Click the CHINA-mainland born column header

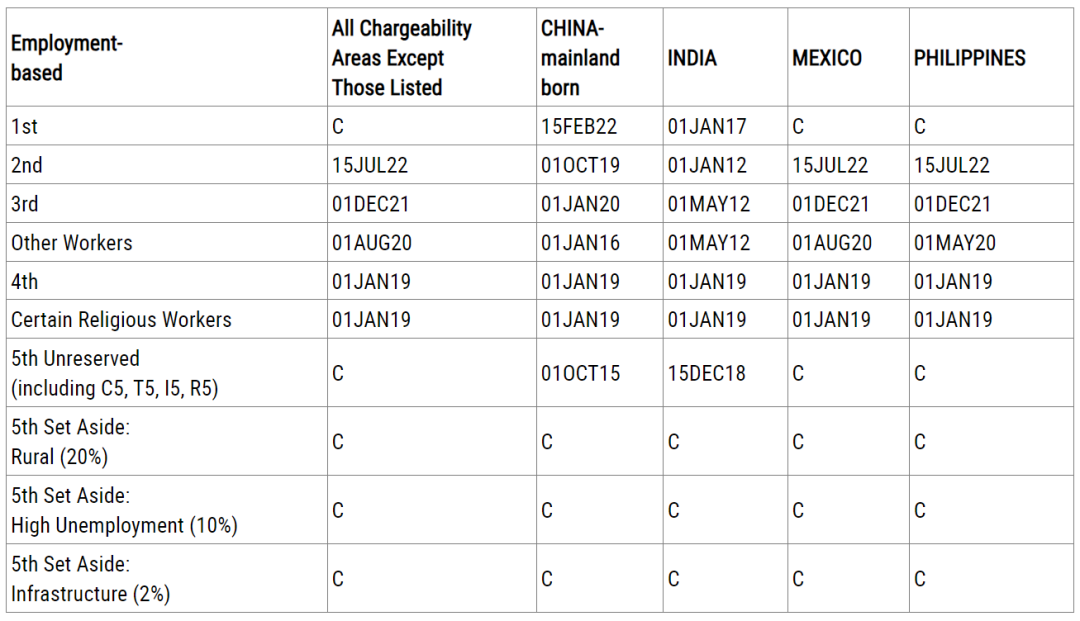coord(580,58)
